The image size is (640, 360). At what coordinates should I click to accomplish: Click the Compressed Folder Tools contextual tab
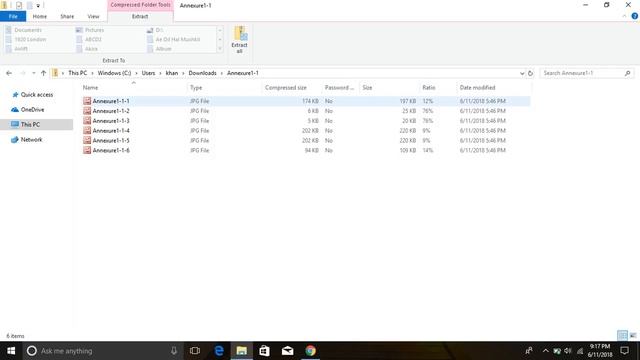pyautogui.click(x=140, y=5)
